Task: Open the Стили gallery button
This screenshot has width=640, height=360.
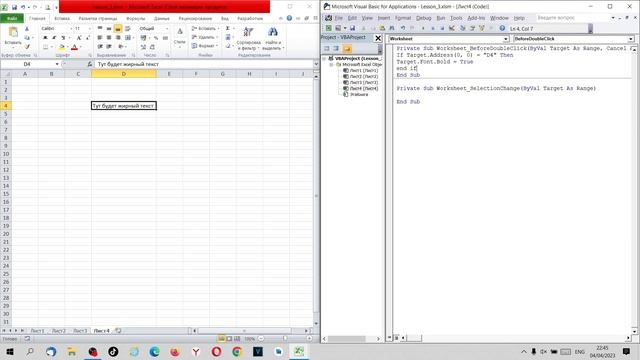Action: (x=180, y=37)
